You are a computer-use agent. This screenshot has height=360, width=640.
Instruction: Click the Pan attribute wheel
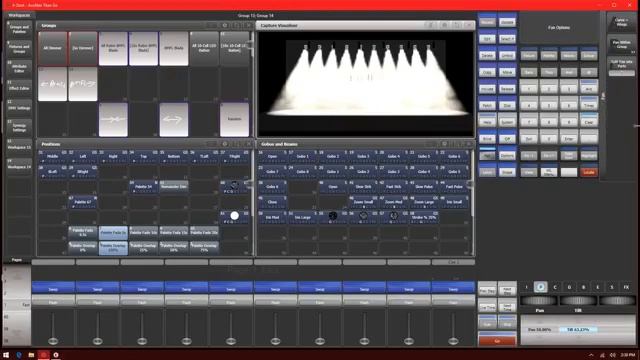pos(539,301)
